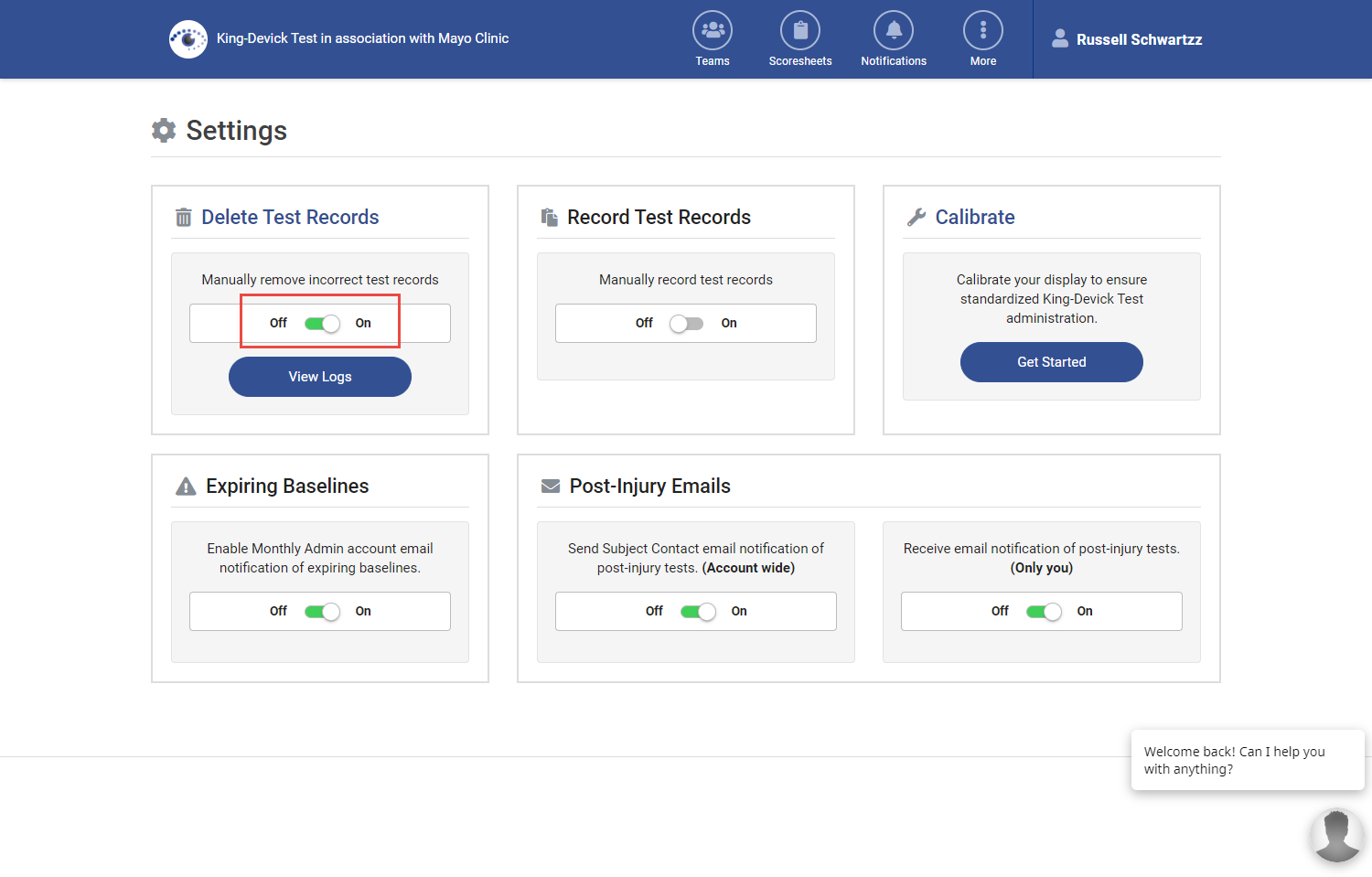
Task: Click the King-Devick logo
Action: [188, 39]
